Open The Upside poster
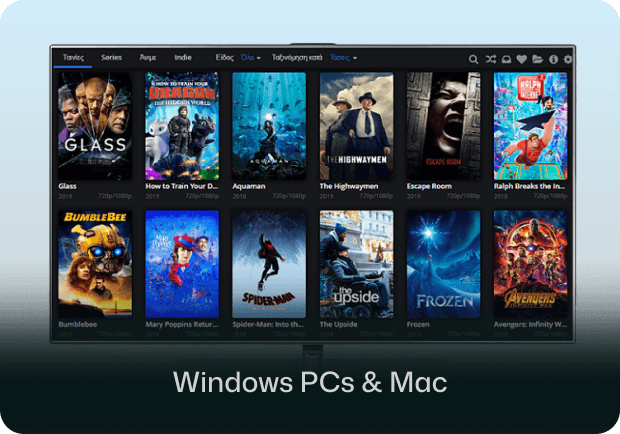 click(x=356, y=264)
